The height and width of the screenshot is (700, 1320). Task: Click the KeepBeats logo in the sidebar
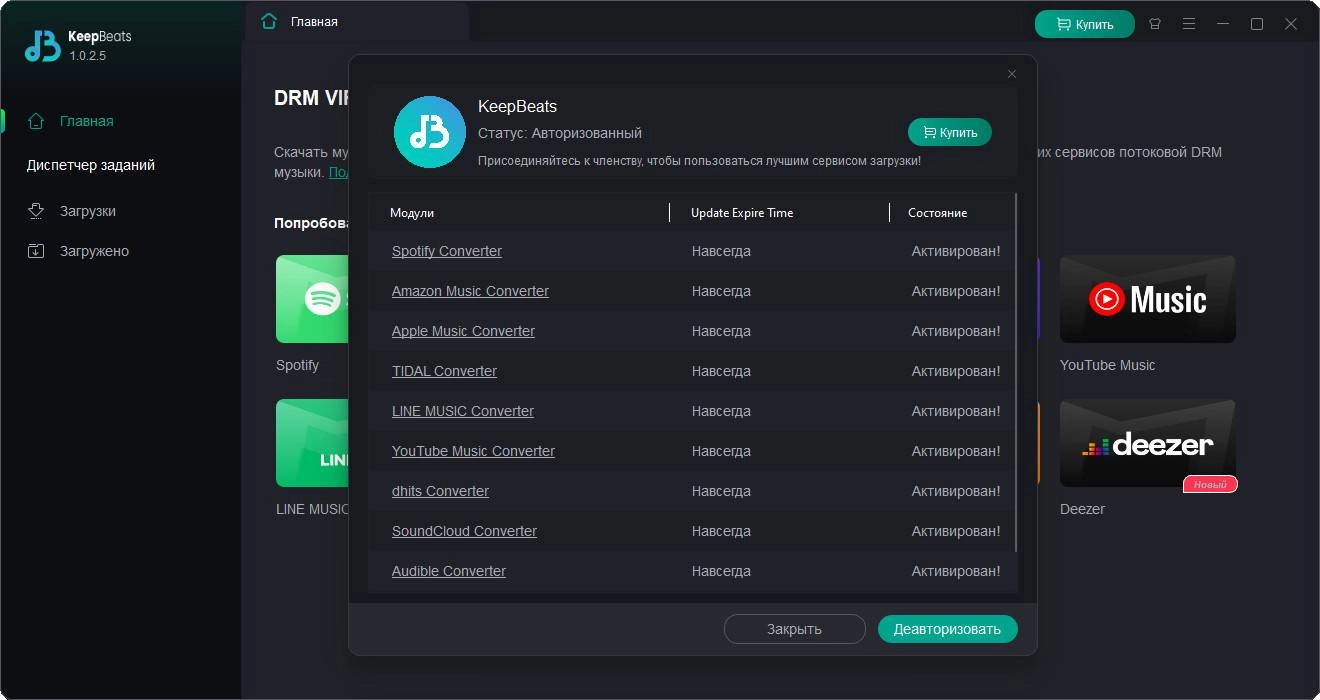point(43,45)
